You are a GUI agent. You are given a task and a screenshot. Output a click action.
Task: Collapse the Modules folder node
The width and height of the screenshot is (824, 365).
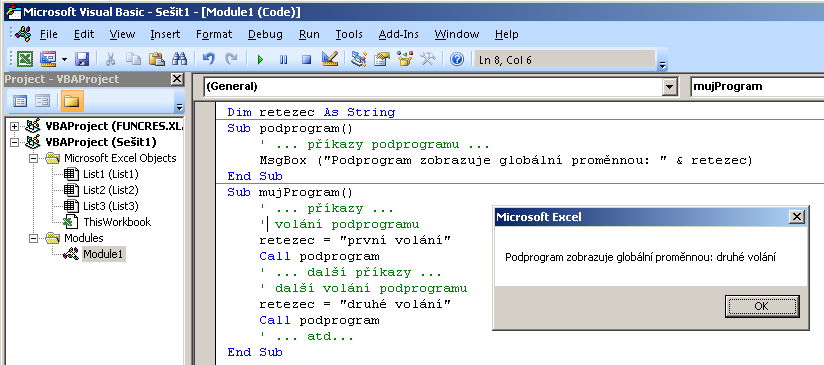click(34, 238)
